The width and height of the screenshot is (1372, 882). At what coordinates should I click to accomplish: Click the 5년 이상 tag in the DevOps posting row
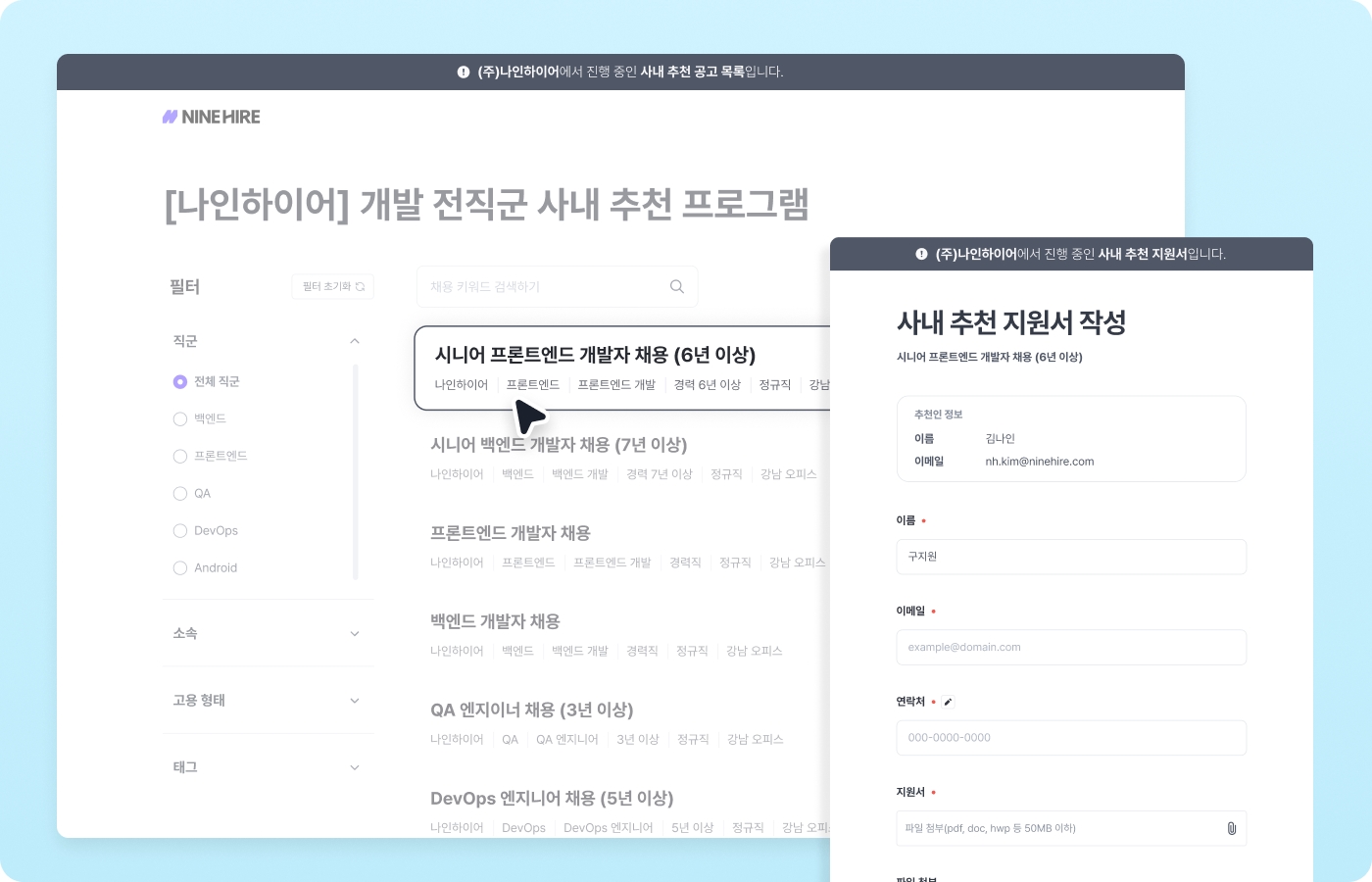click(693, 828)
